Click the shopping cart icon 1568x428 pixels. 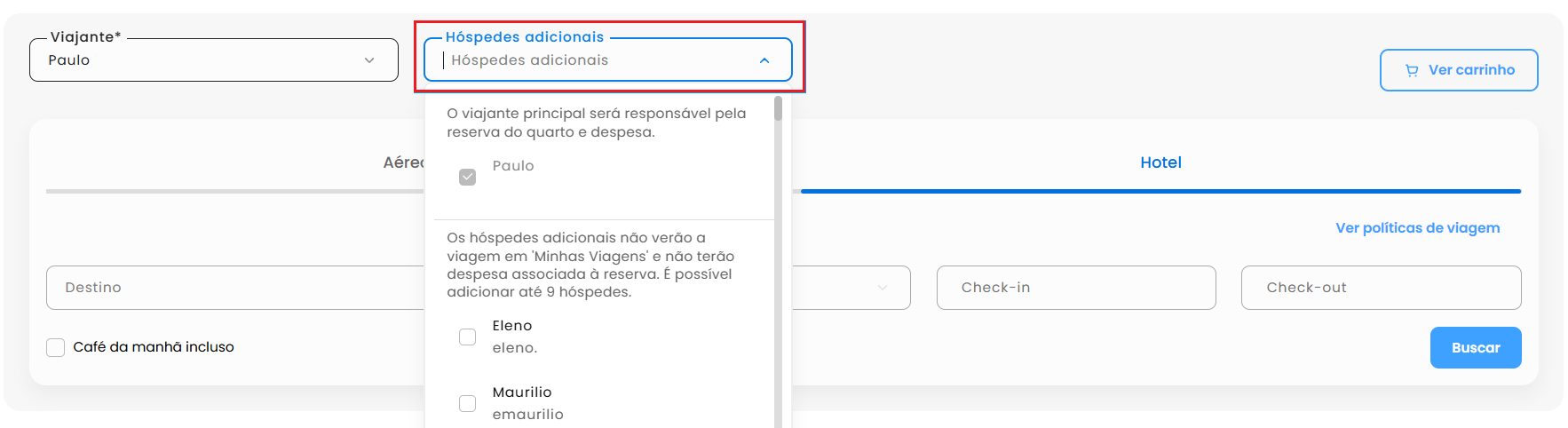pyautogui.click(x=1412, y=70)
